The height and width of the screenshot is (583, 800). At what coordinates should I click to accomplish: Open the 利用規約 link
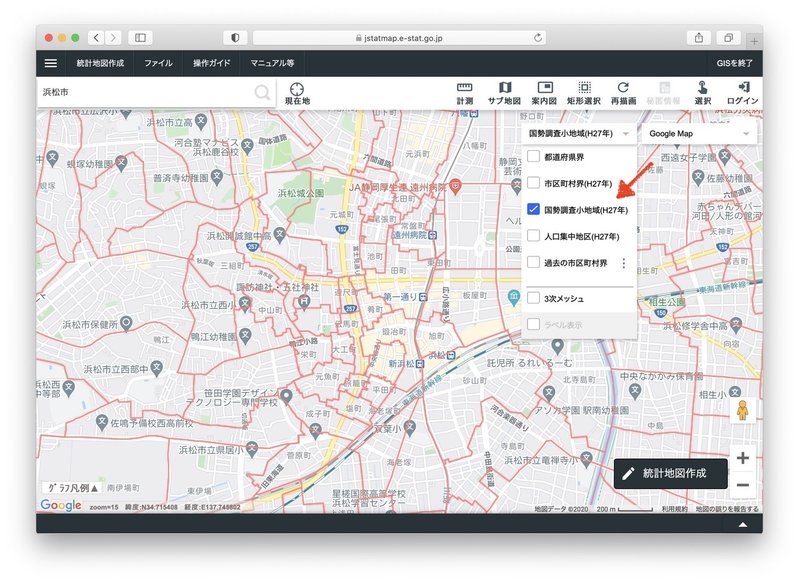coord(674,509)
